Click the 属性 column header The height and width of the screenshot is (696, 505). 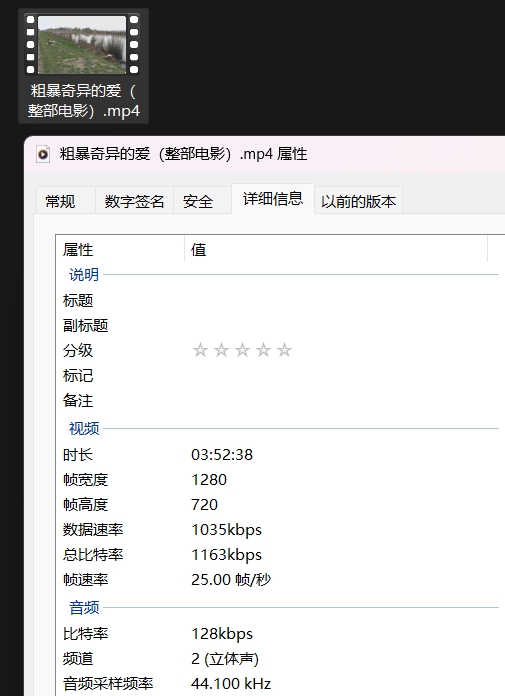(120, 249)
